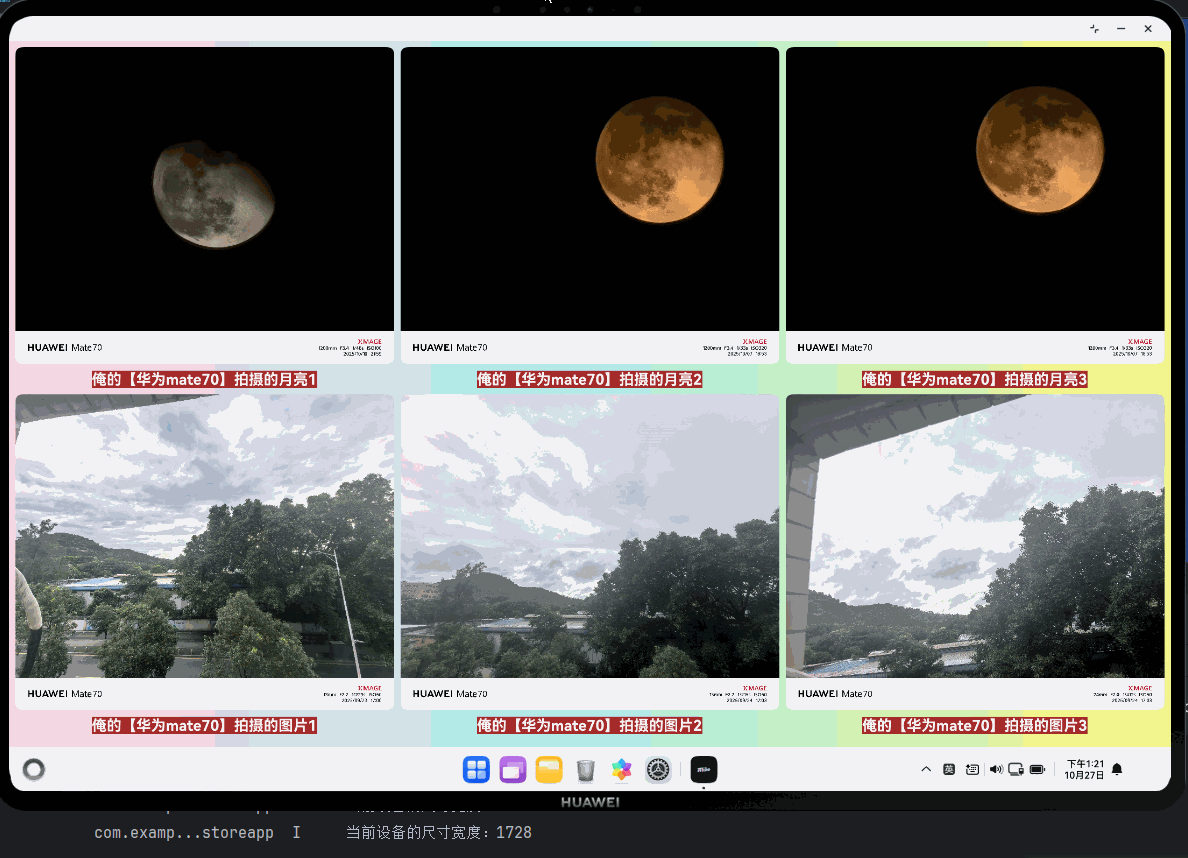Open the Files folder app from the dock
Viewport: 1188px width, 858px height.
point(548,770)
